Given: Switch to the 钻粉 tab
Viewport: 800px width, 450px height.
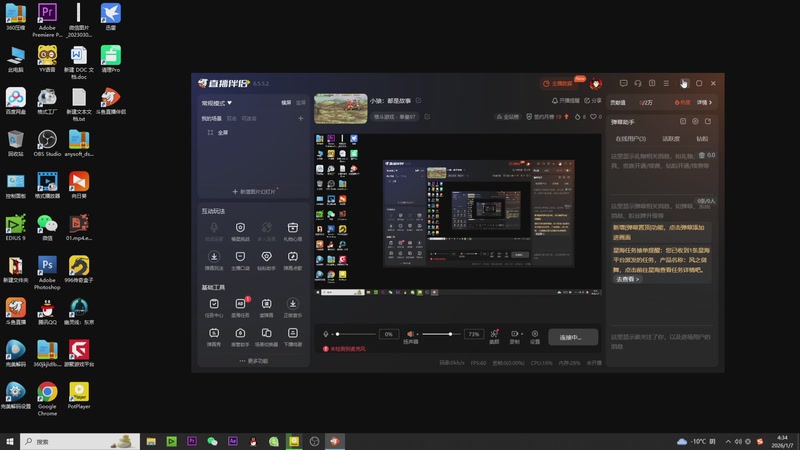Looking at the screenshot, I should [703, 139].
